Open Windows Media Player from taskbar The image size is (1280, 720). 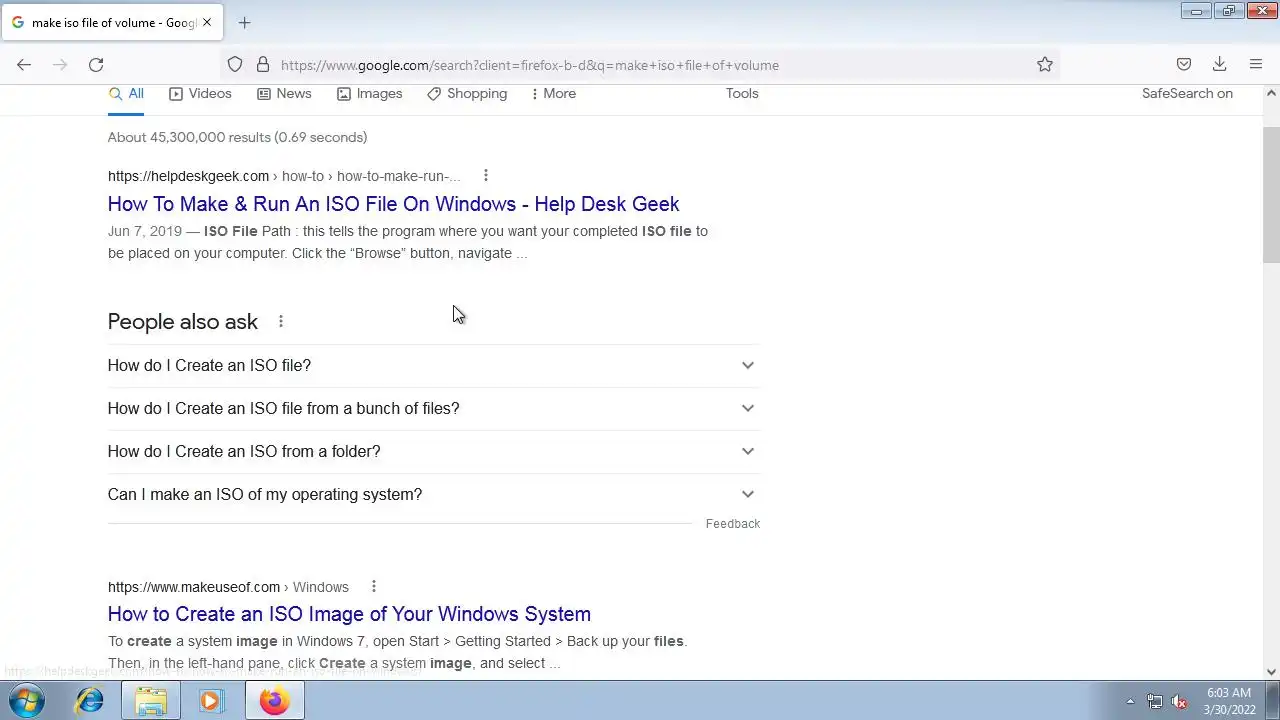(x=210, y=701)
